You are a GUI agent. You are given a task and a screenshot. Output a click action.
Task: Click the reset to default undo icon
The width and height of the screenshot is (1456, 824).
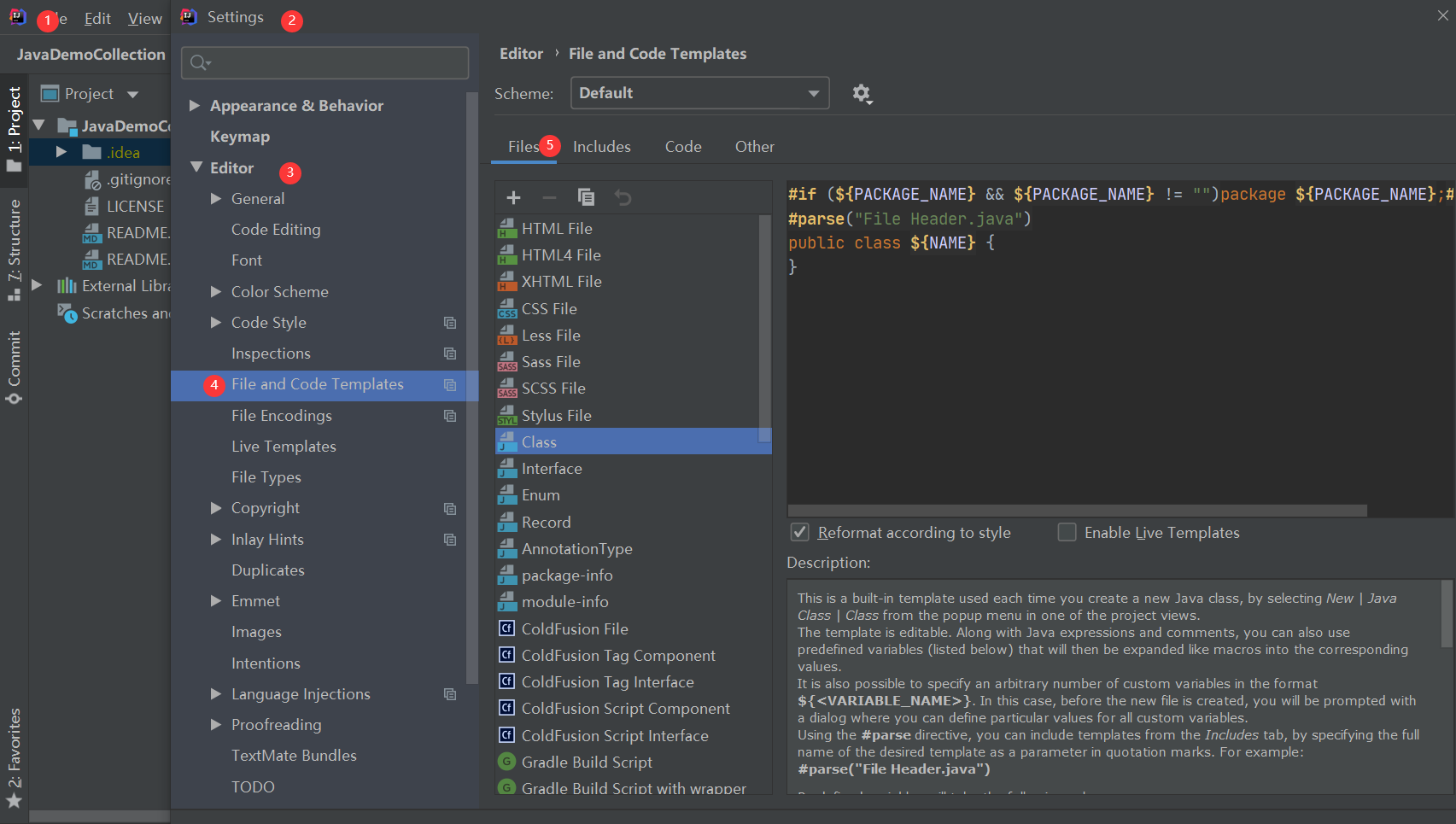(623, 198)
